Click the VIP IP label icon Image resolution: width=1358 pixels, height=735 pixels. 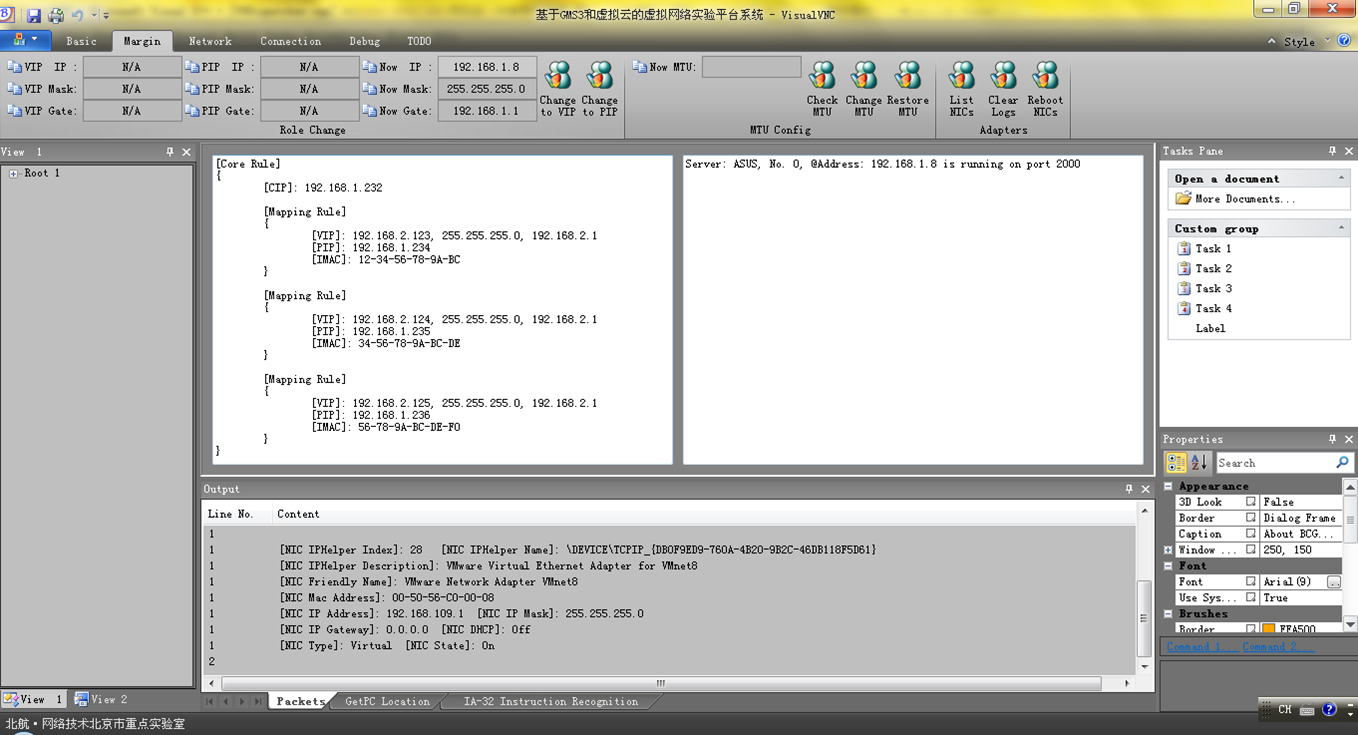pos(14,67)
